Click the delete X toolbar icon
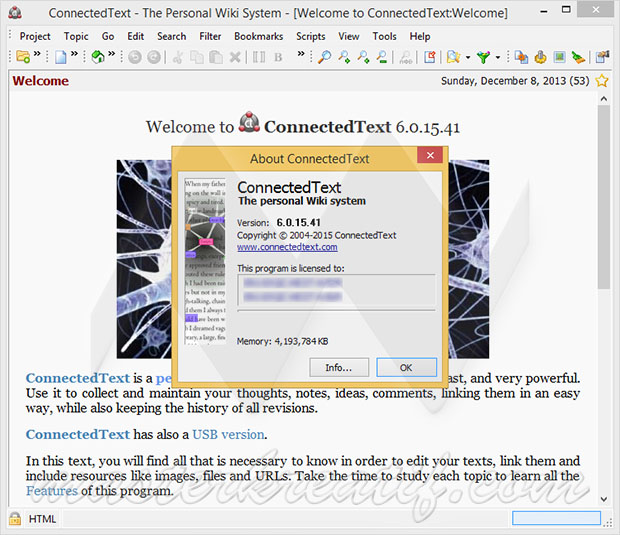This screenshot has height=535, width=620. [235, 57]
